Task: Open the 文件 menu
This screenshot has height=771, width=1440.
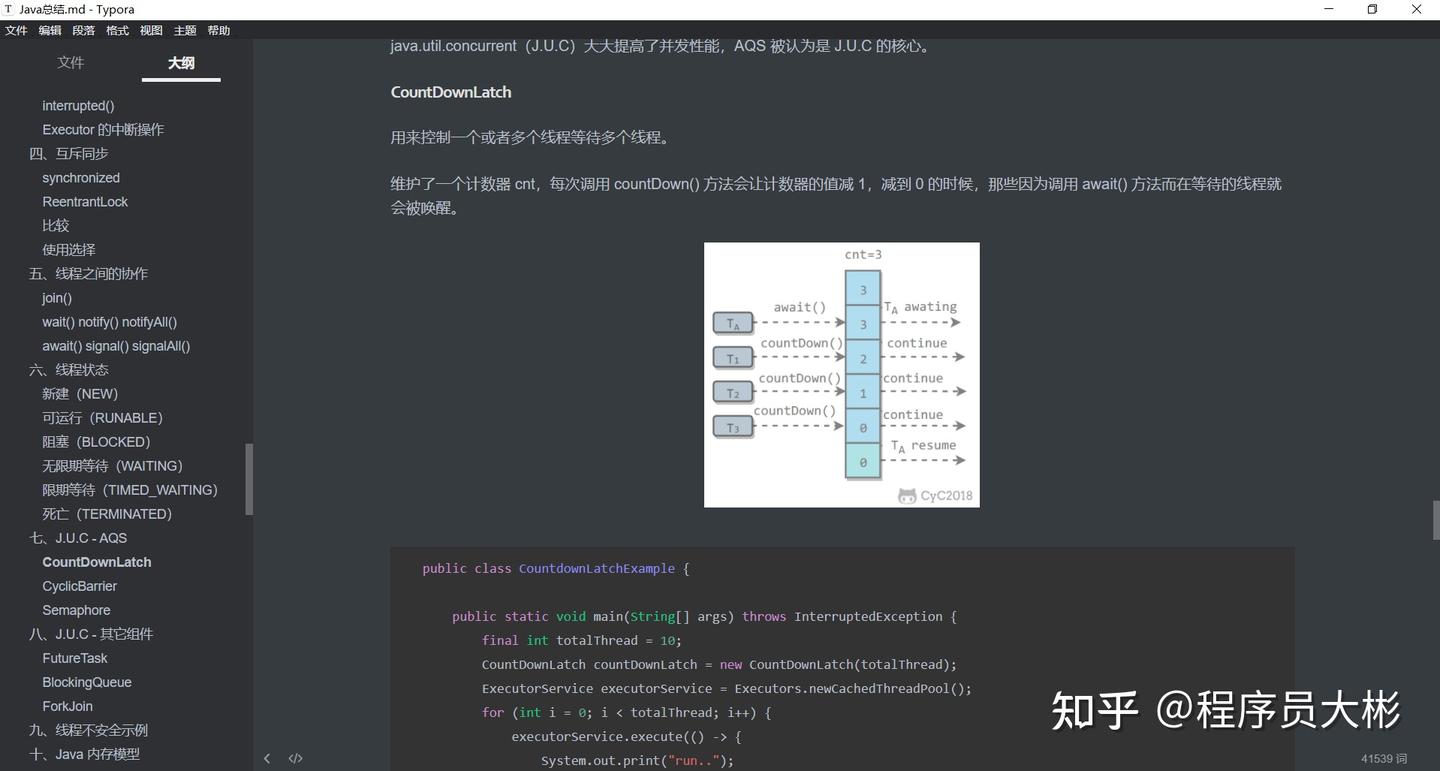Action: coord(16,30)
